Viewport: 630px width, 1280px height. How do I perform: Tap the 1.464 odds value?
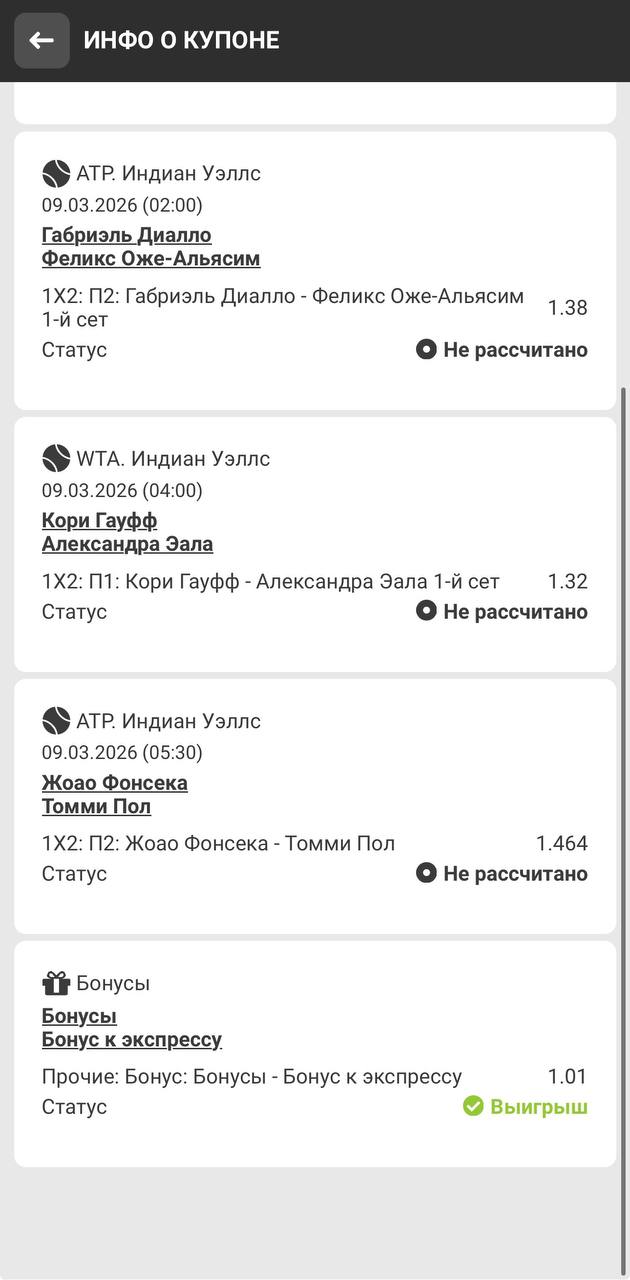pos(562,843)
